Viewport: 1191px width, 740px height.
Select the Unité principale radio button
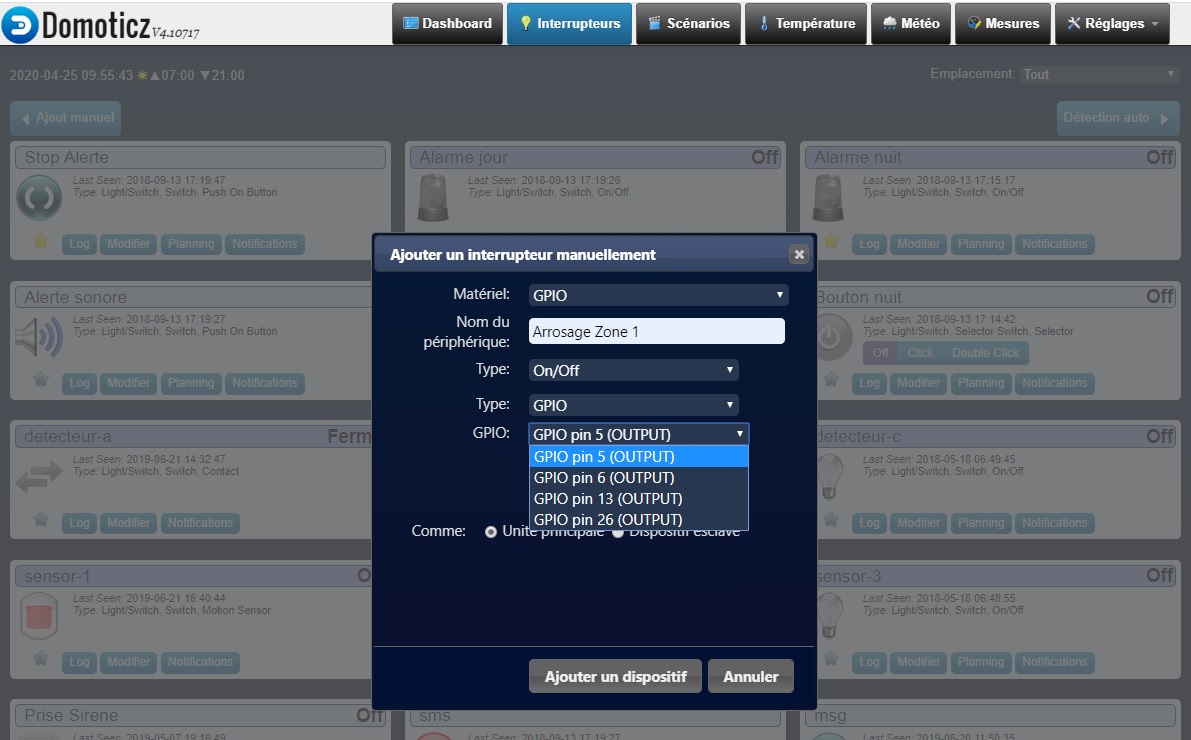(x=491, y=532)
